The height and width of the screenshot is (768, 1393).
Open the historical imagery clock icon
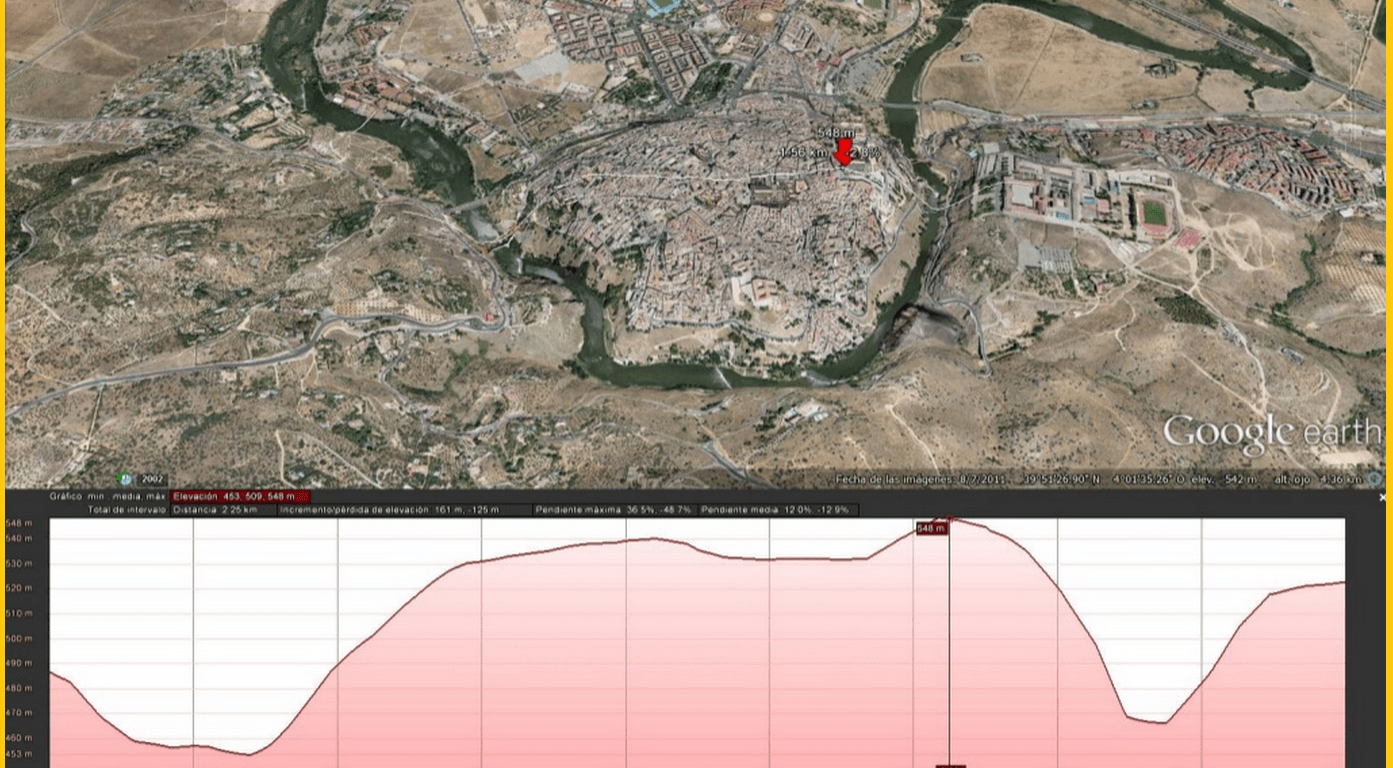point(126,479)
